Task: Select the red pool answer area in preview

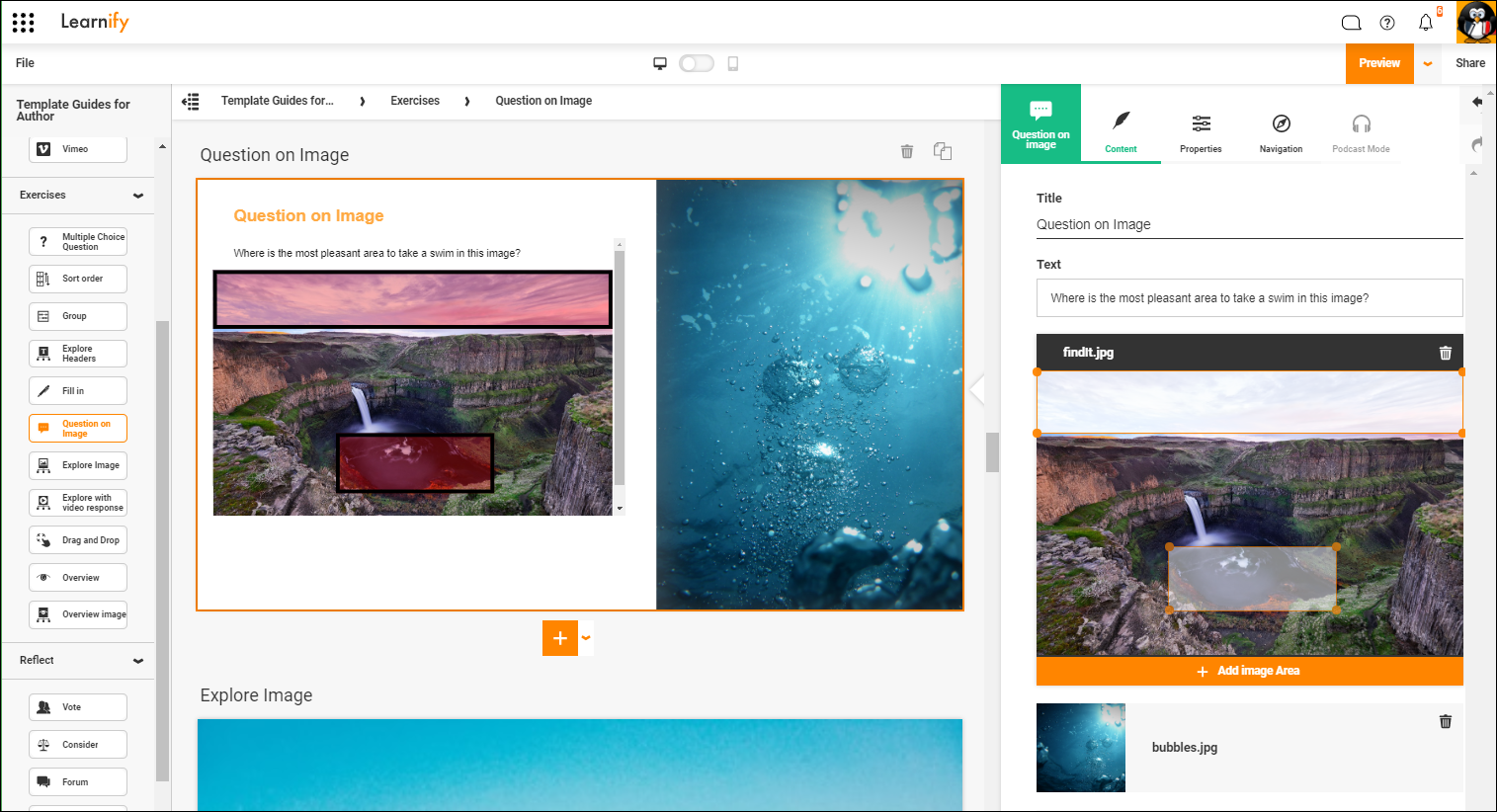Action: [x=415, y=462]
